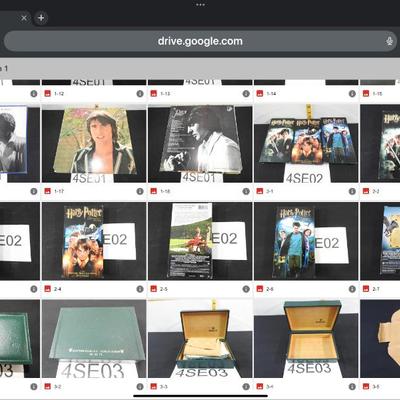Screen dimensions: 400x400
Task: Show info for file 2-6
Action: 352,289
